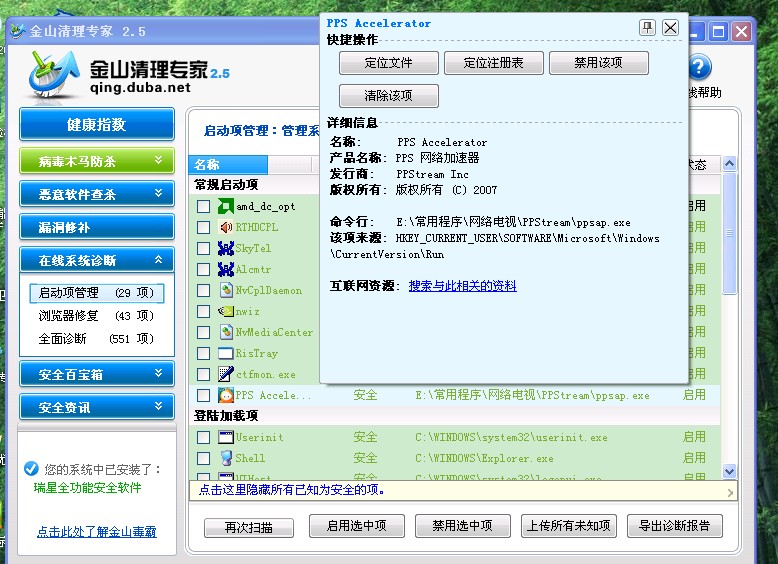
Task: Click the blue checkmark installed-software icon
Action: 31,468
